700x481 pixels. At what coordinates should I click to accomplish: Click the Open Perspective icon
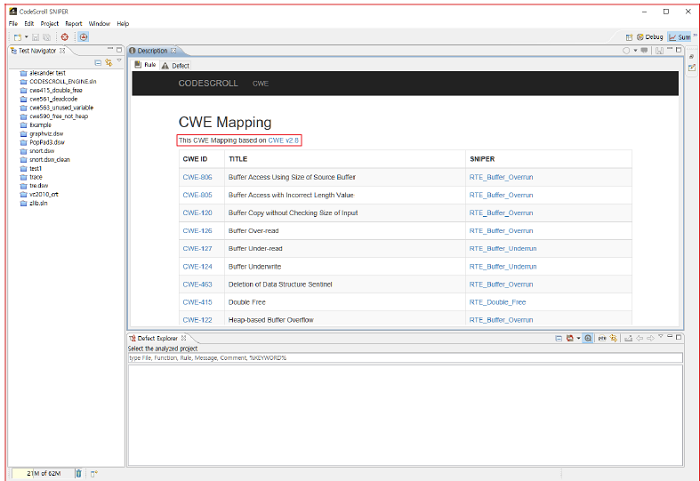pos(629,37)
